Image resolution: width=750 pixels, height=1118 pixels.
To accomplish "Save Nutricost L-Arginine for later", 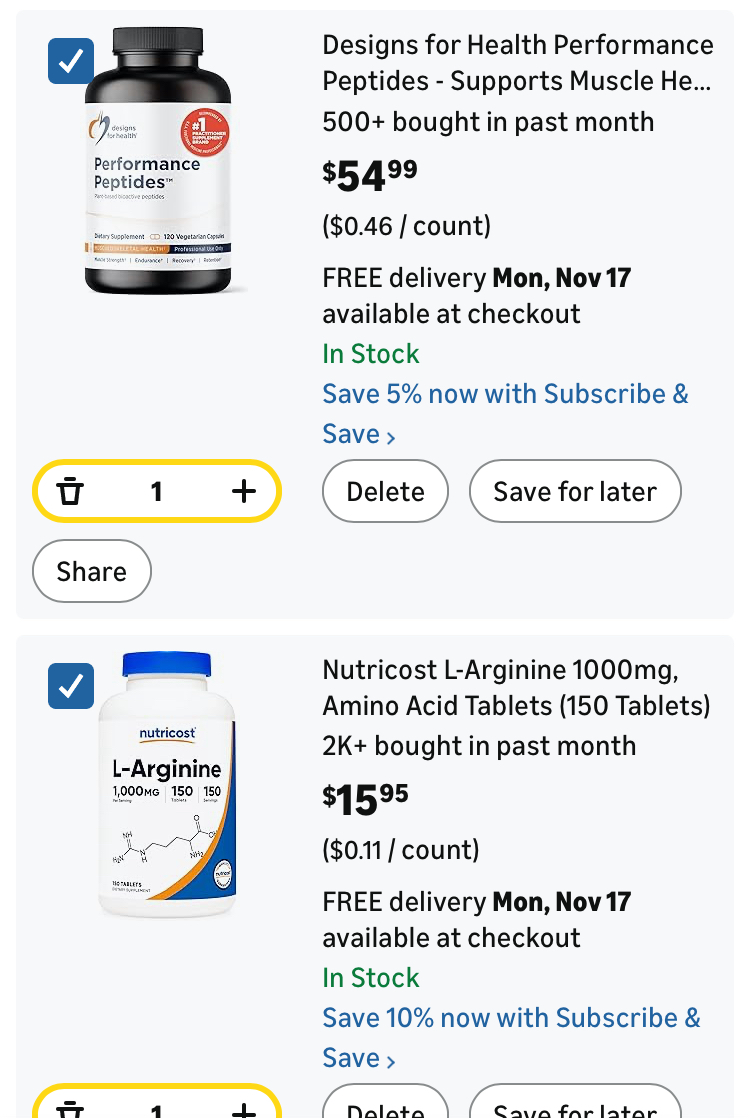I will point(575,1108).
